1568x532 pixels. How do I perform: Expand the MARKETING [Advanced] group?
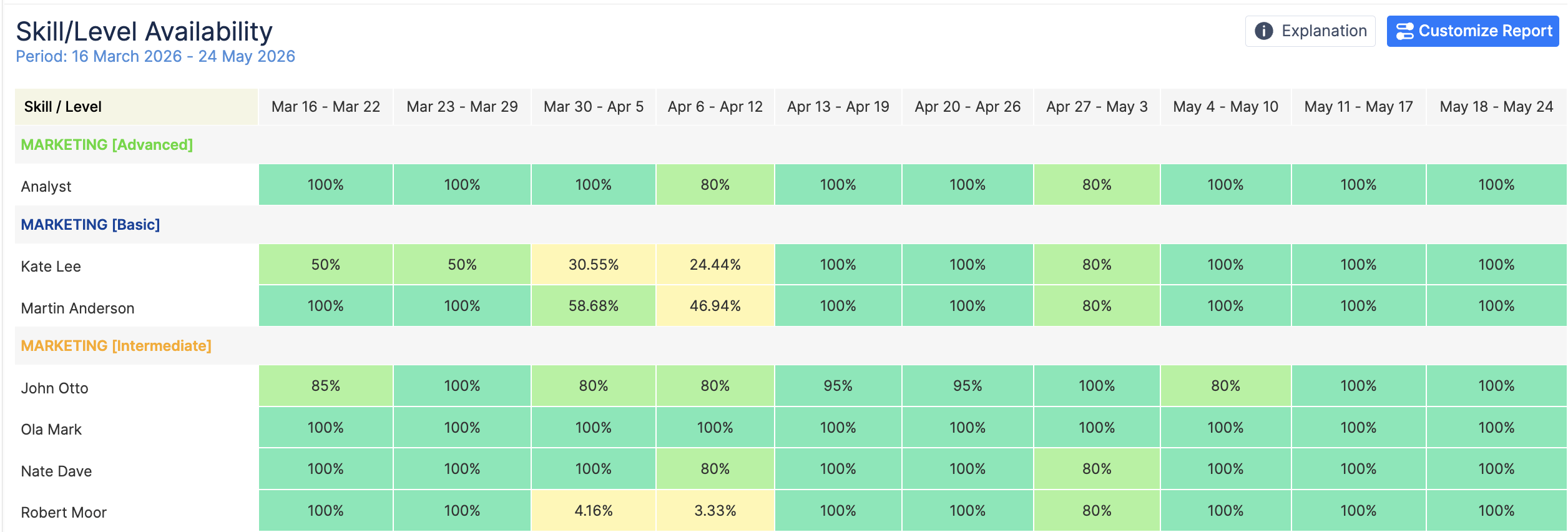(107, 145)
